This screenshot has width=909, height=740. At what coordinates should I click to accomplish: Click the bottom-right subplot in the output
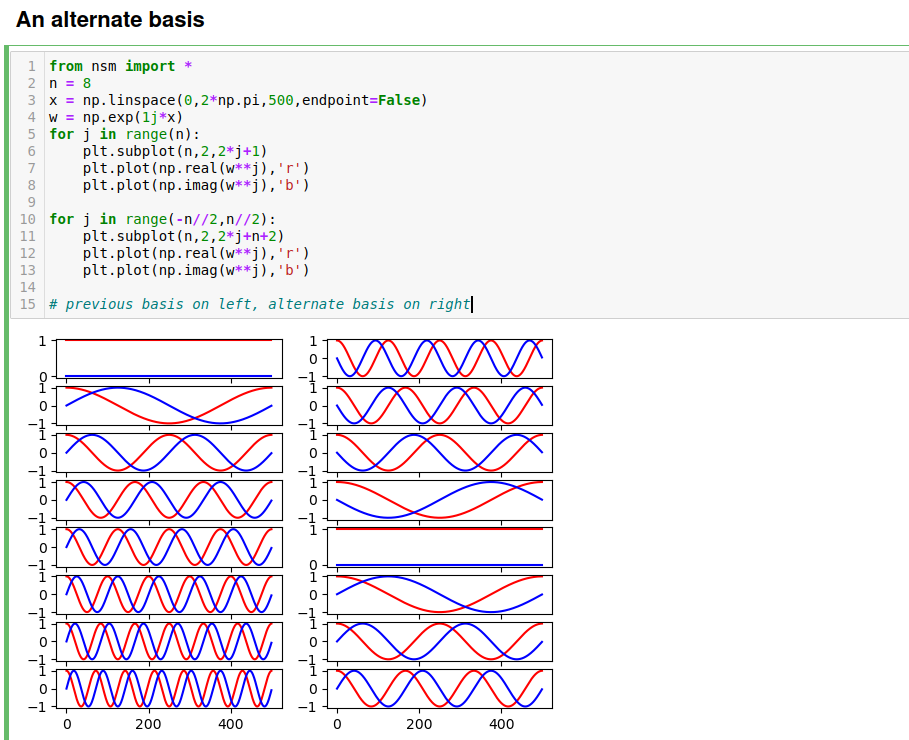point(439,688)
